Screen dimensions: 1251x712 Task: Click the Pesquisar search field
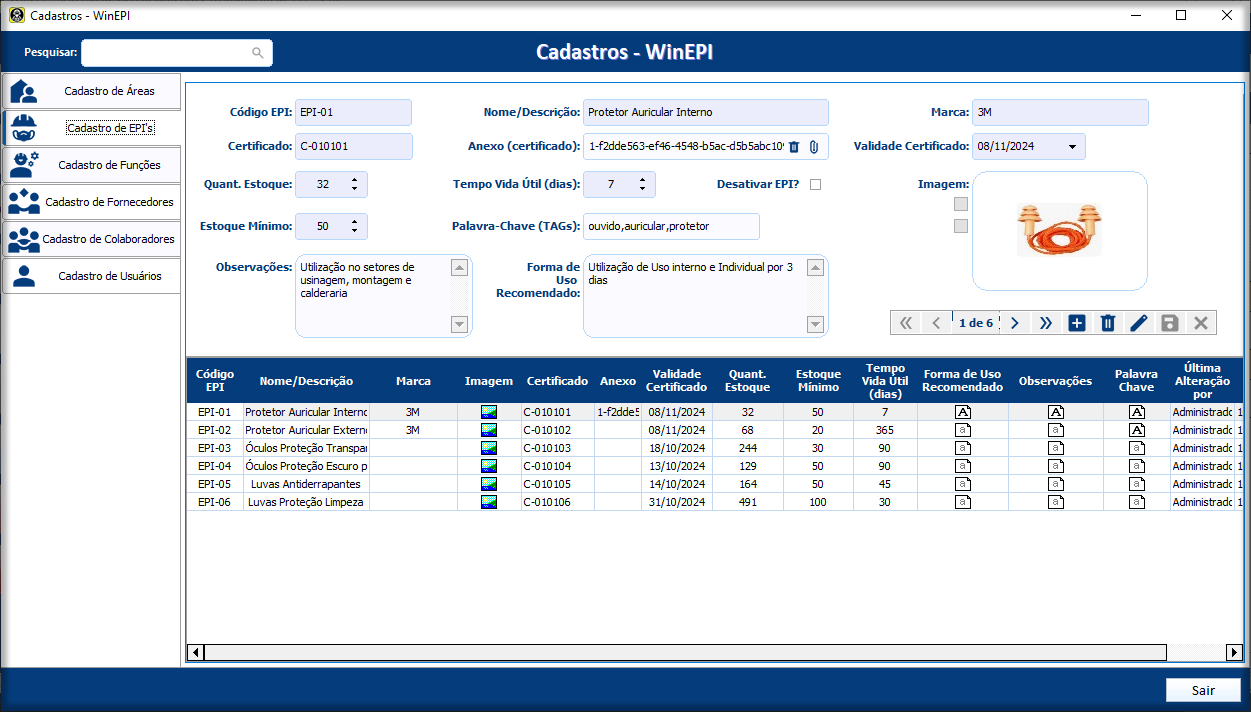tap(166, 53)
